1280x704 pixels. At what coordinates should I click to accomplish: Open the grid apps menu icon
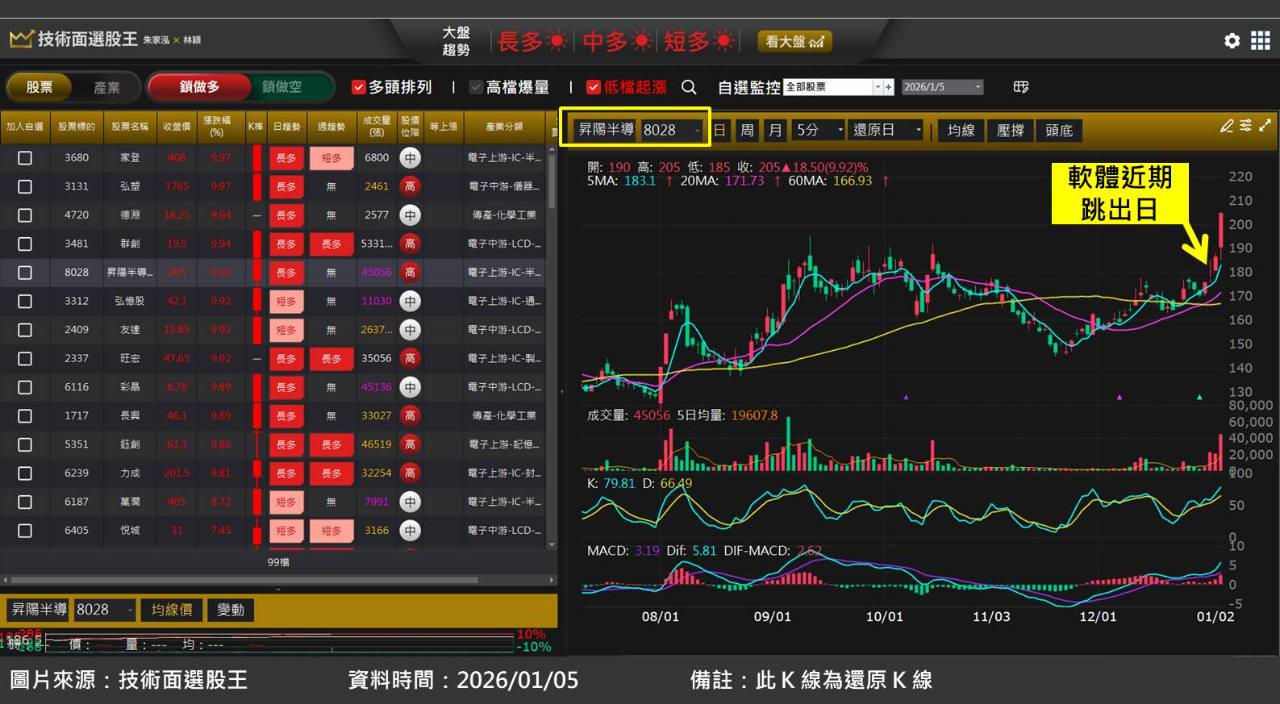[x=1261, y=41]
